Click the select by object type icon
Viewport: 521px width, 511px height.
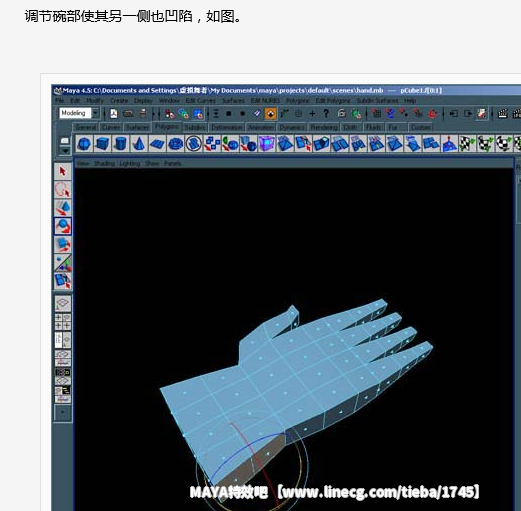[x=184, y=114]
